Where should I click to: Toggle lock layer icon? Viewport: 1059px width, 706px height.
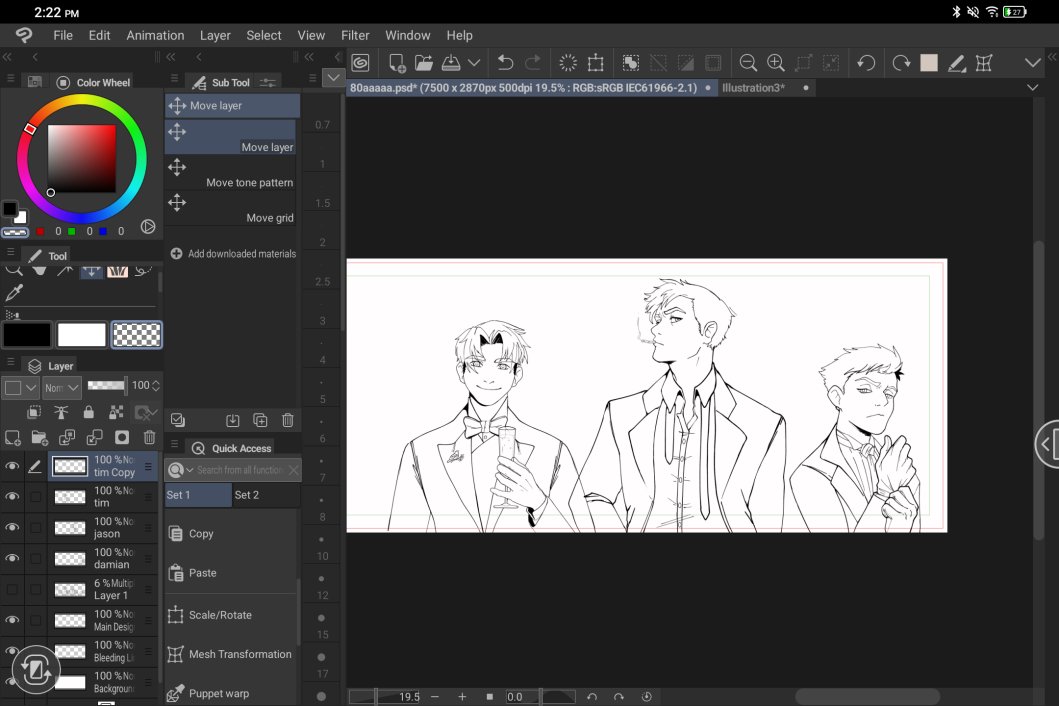(x=88, y=412)
